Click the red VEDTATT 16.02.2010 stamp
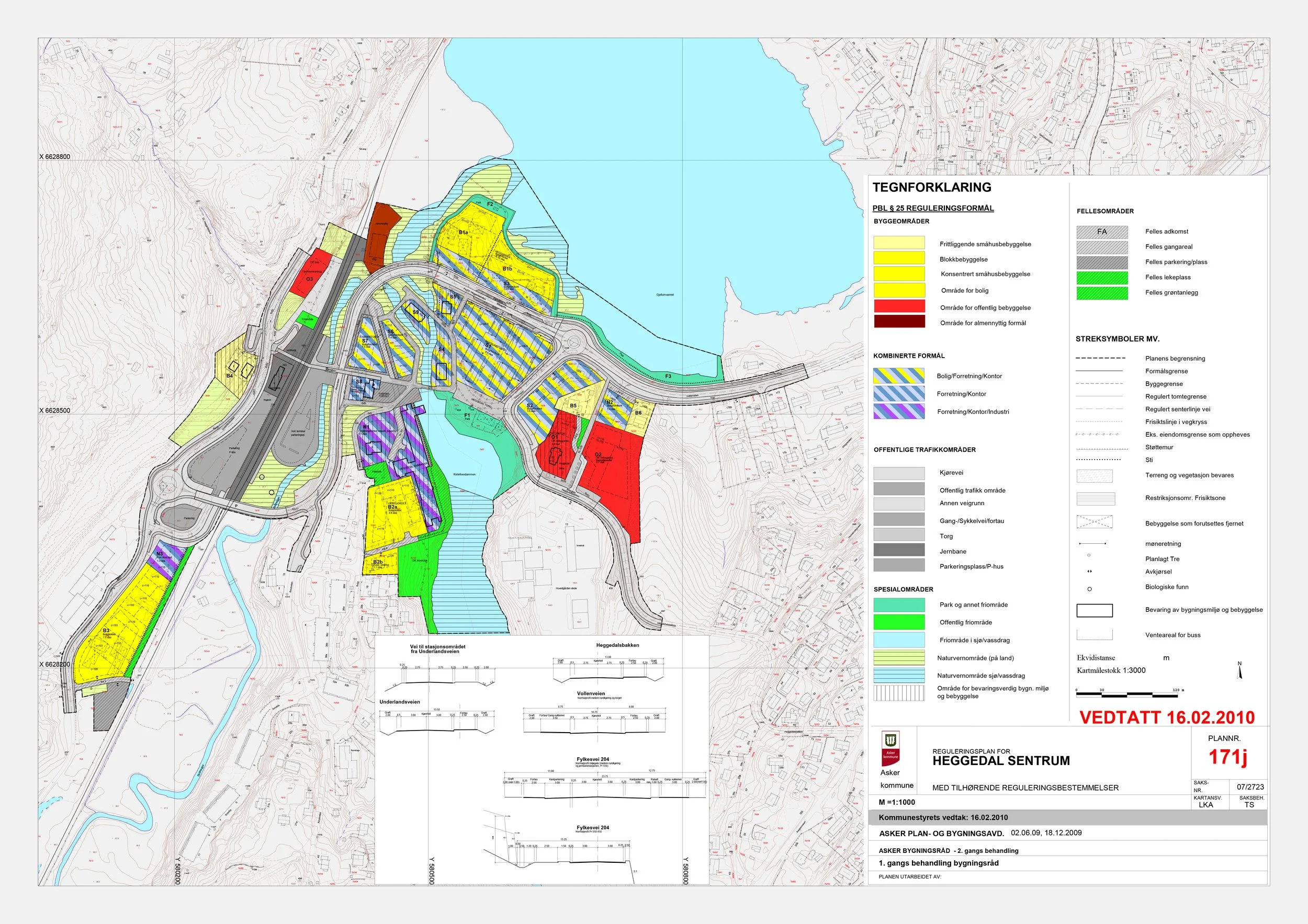Screen dimensions: 1308x924 click(1167, 717)
